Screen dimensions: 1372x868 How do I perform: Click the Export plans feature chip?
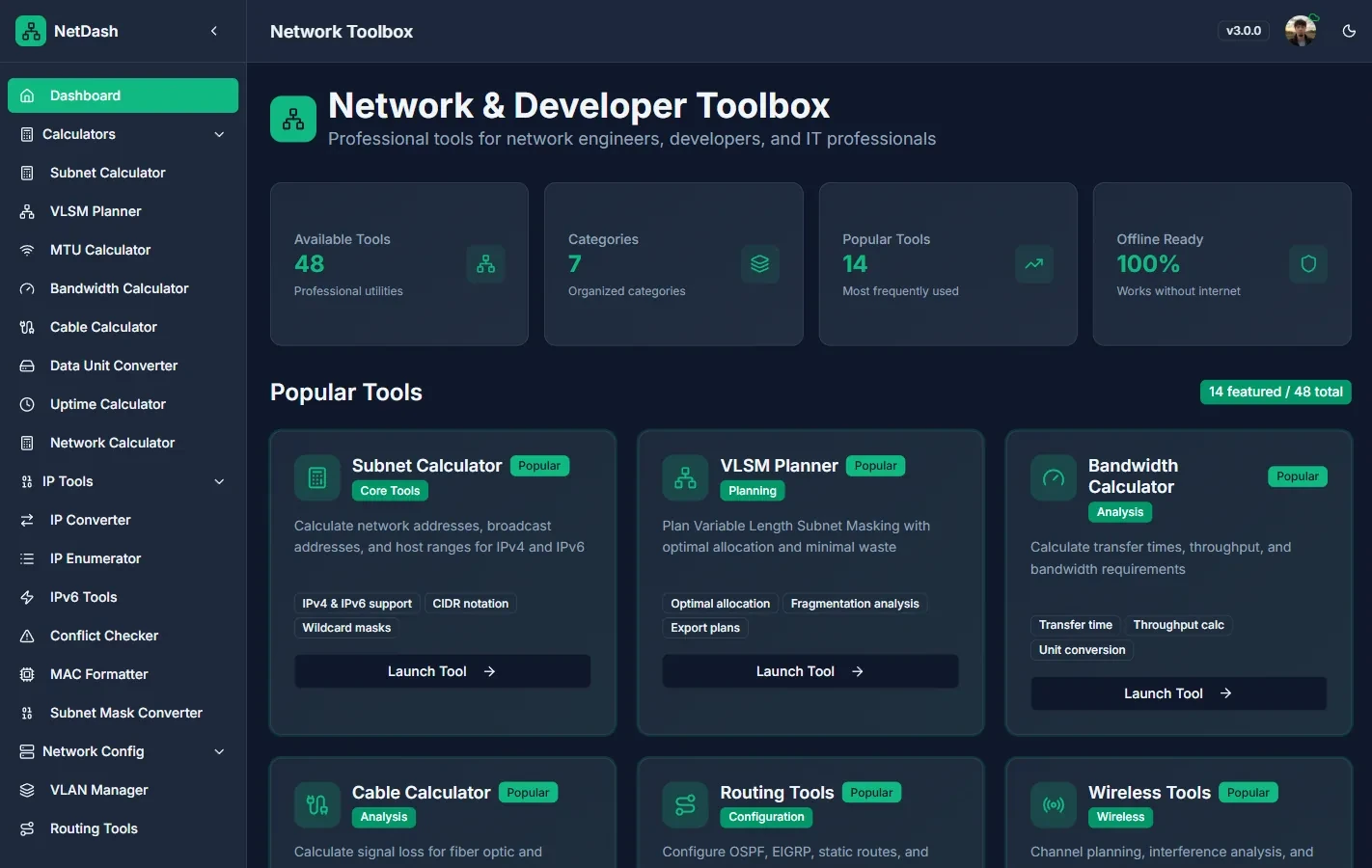point(705,628)
